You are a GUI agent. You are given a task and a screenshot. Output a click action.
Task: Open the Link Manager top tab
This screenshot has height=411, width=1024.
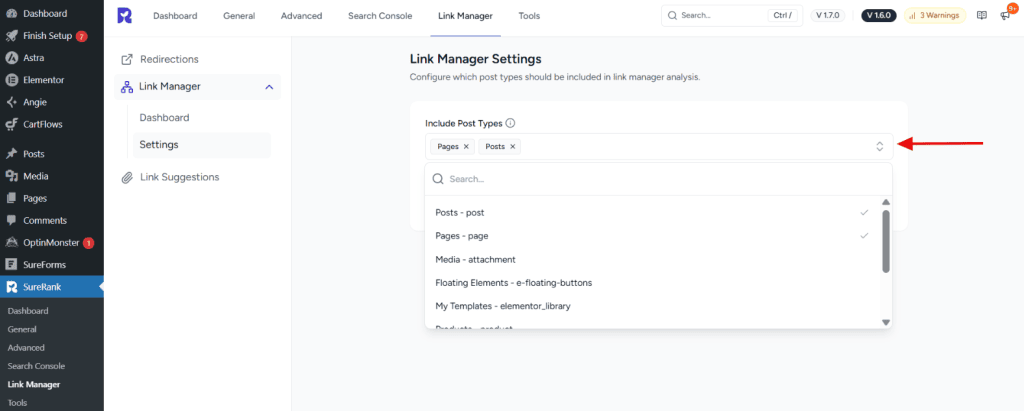(x=466, y=16)
